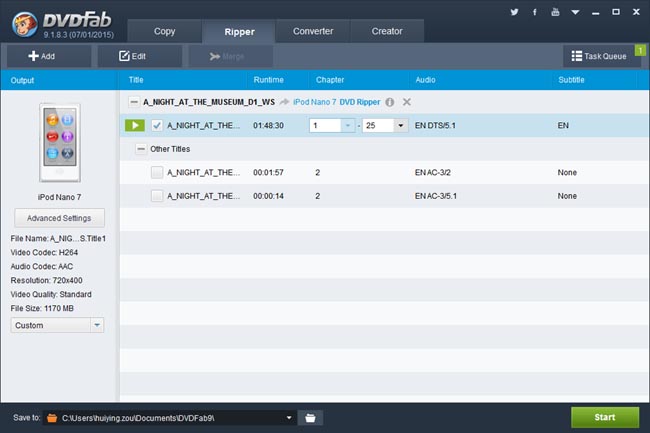Open Advanced Settings
This screenshot has width=650, height=433.
coord(59,218)
